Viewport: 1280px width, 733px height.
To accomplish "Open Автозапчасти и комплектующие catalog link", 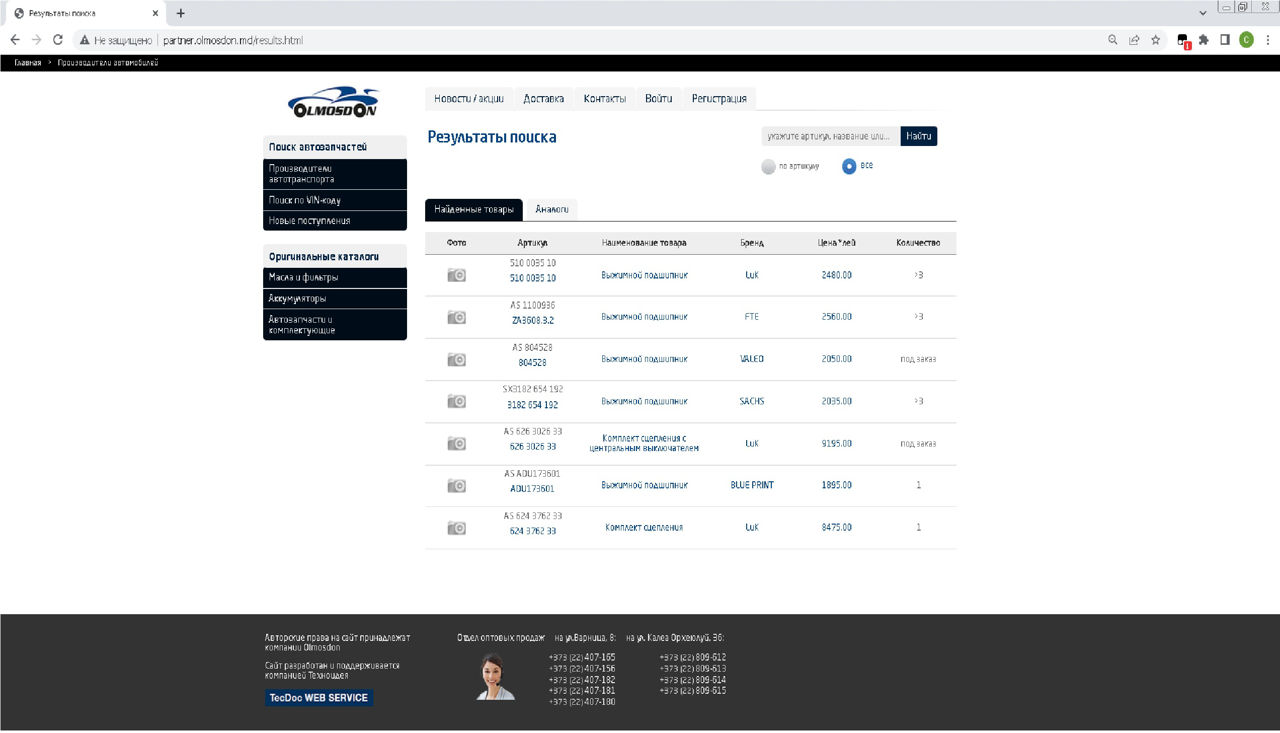I will point(335,325).
